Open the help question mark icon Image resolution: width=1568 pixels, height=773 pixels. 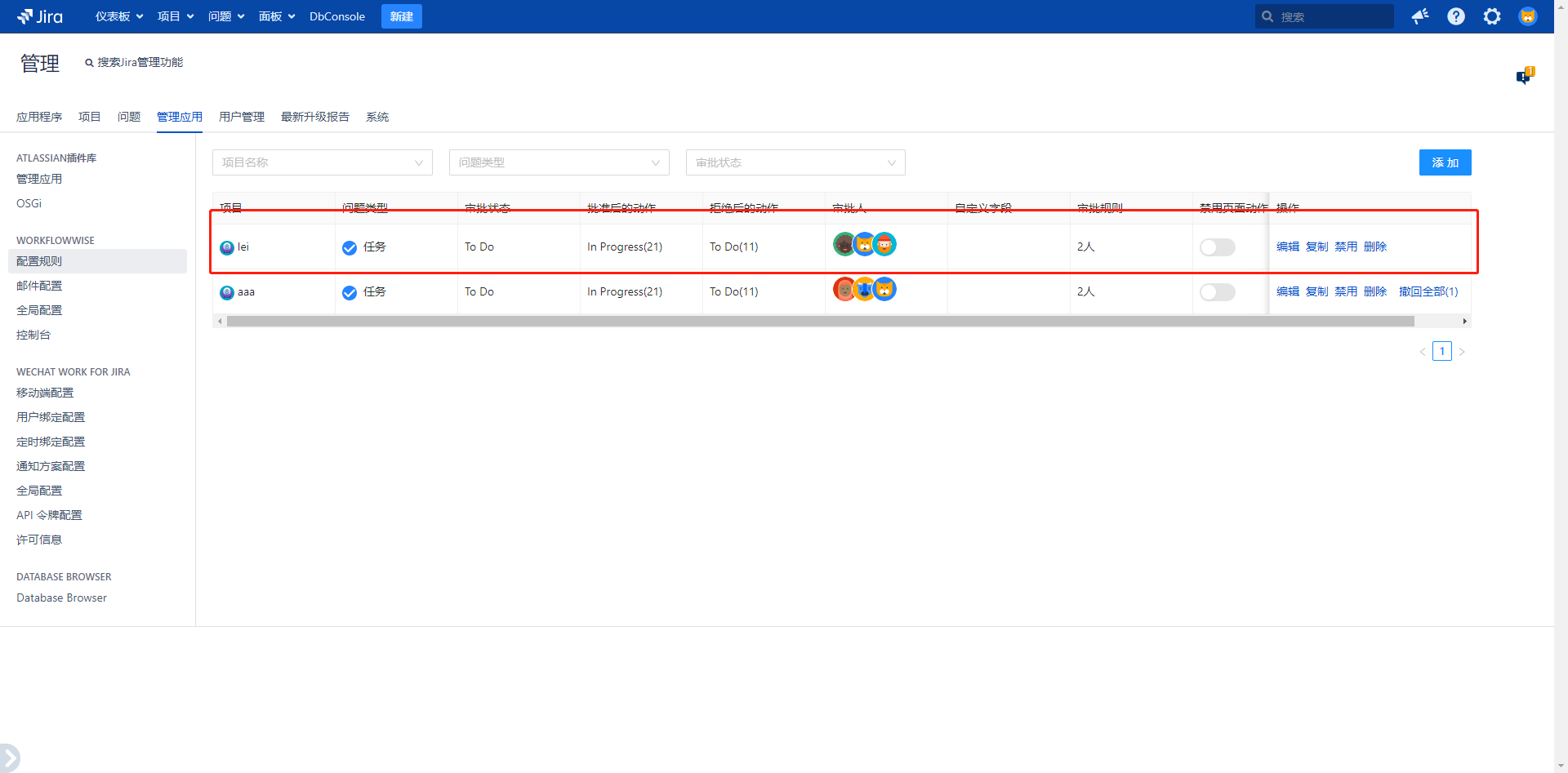1456,16
